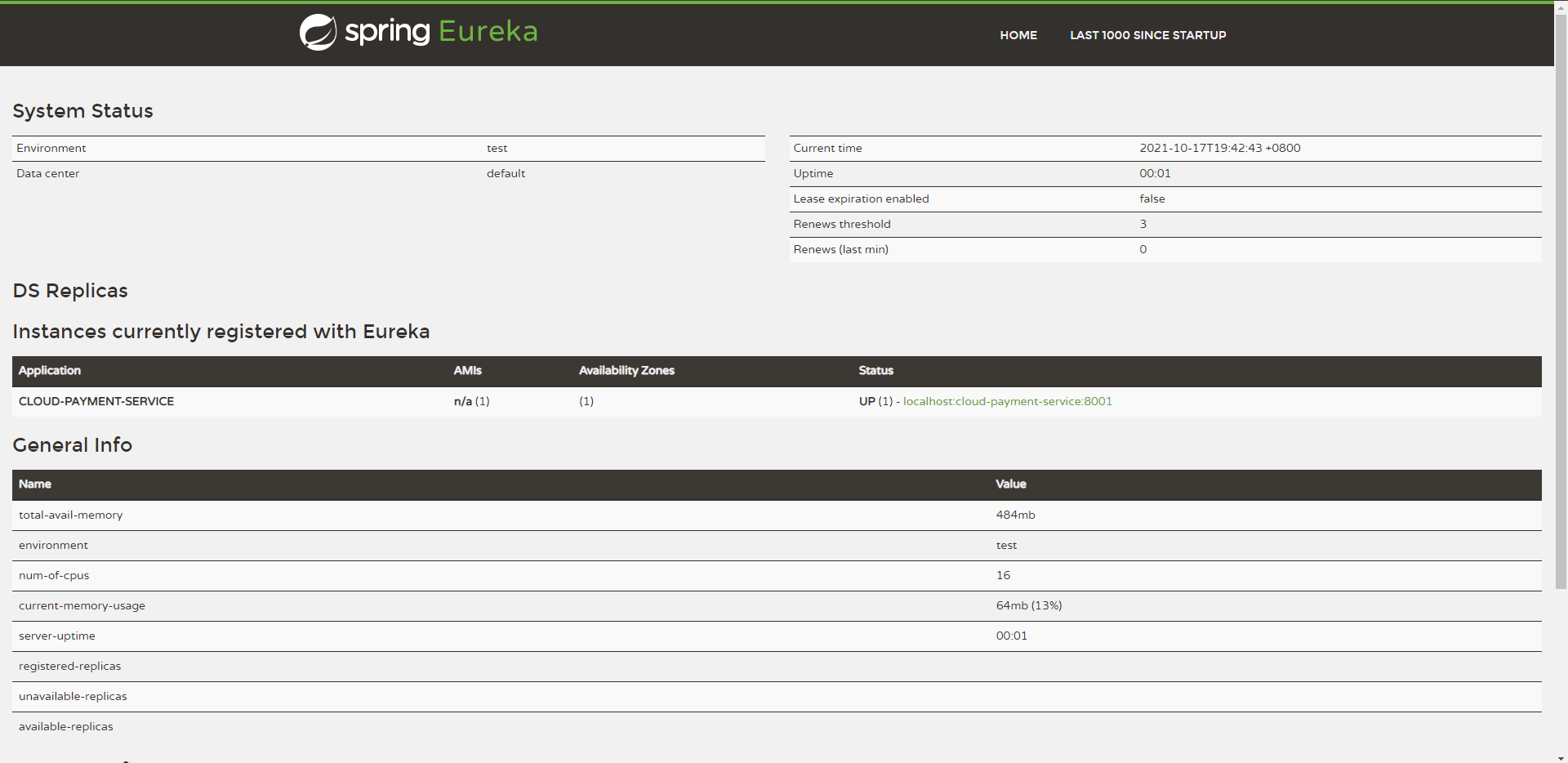Click the General Info heading

pos(73,445)
